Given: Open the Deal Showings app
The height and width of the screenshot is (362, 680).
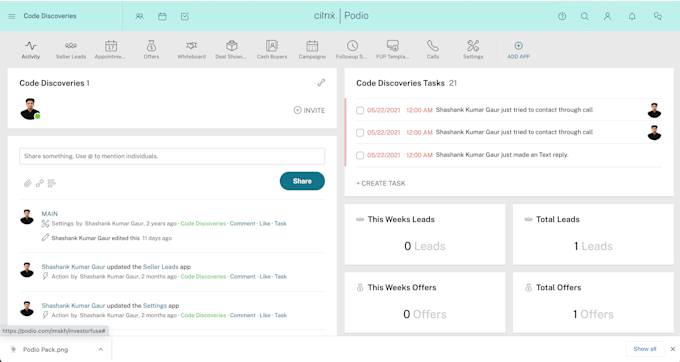Looking at the screenshot, I should point(231,49).
